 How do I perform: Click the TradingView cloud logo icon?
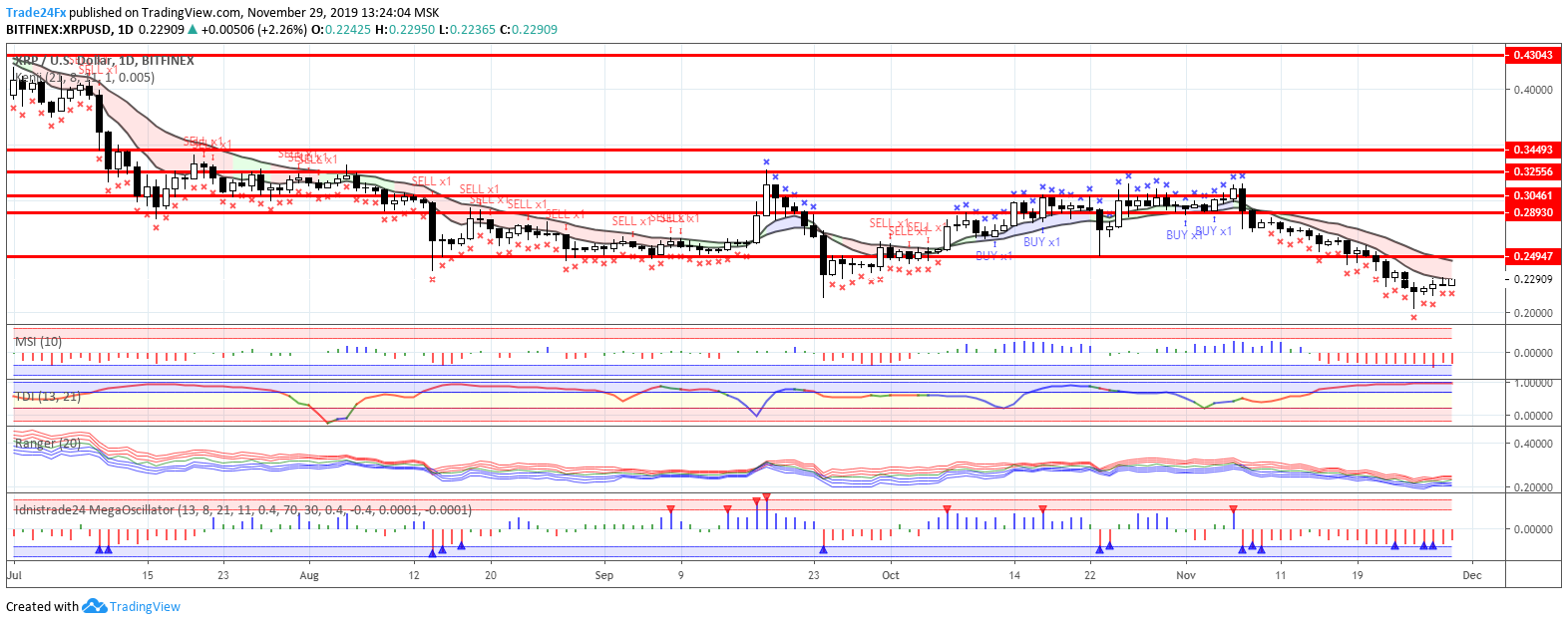tap(94, 606)
